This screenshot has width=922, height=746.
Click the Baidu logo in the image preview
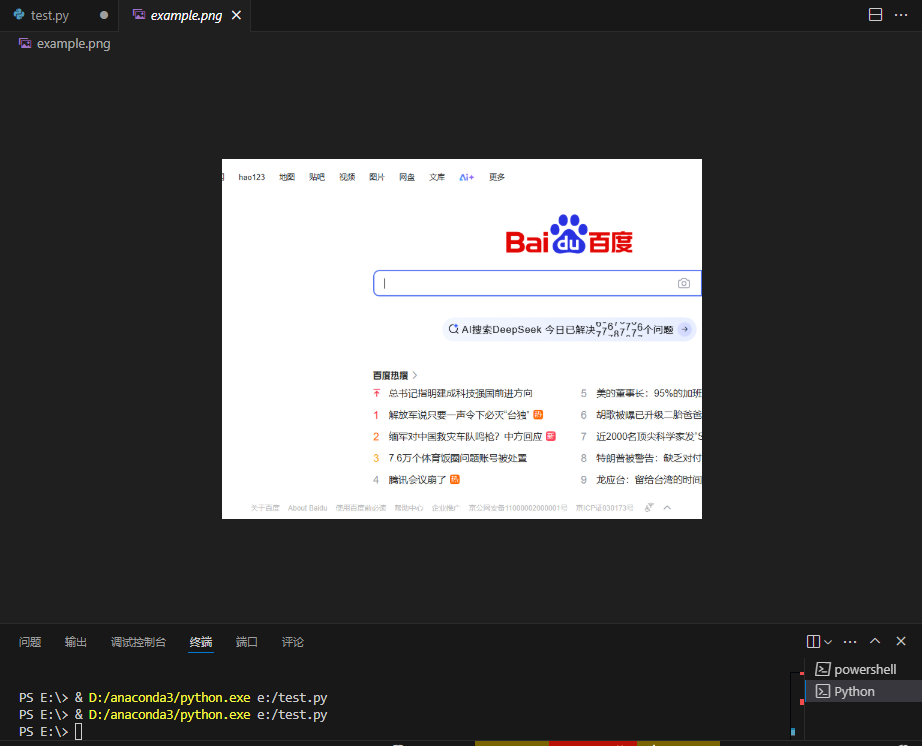pyautogui.click(x=569, y=235)
